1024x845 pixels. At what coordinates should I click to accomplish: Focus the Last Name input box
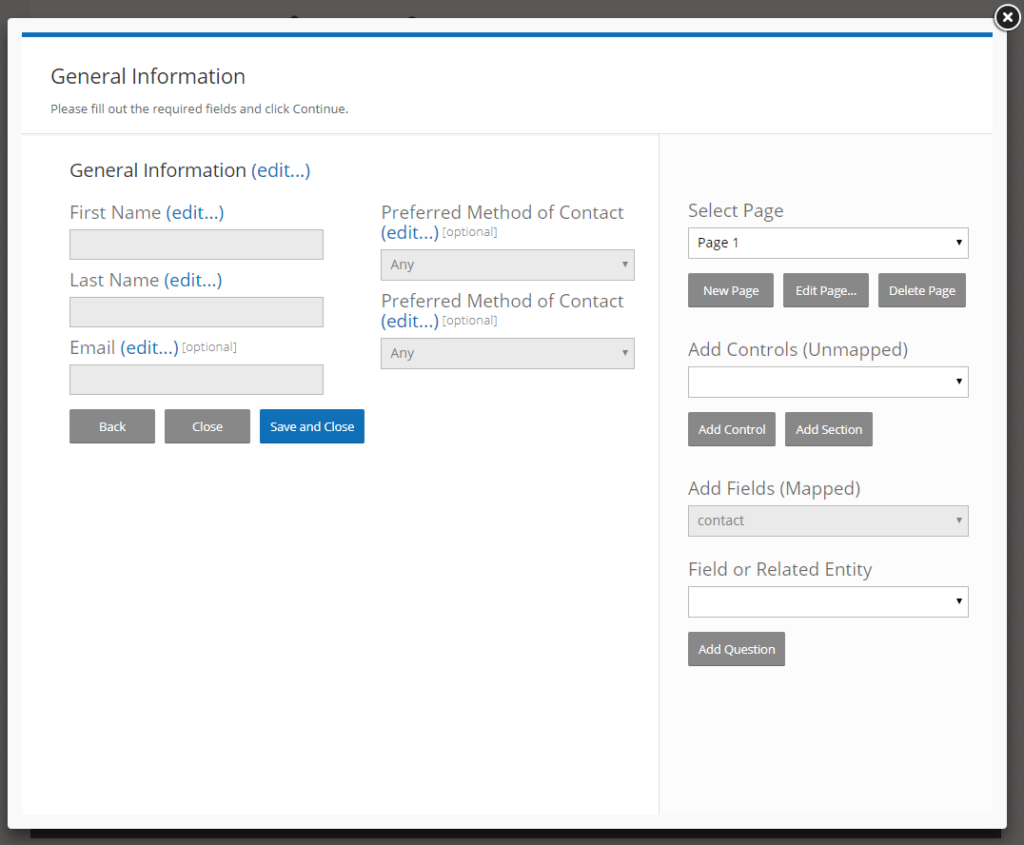pos(197,312)
